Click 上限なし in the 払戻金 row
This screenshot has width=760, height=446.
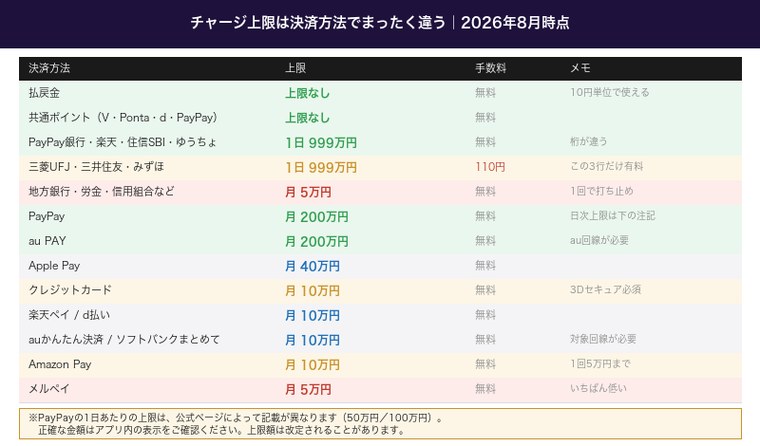(x=307, y=93)
